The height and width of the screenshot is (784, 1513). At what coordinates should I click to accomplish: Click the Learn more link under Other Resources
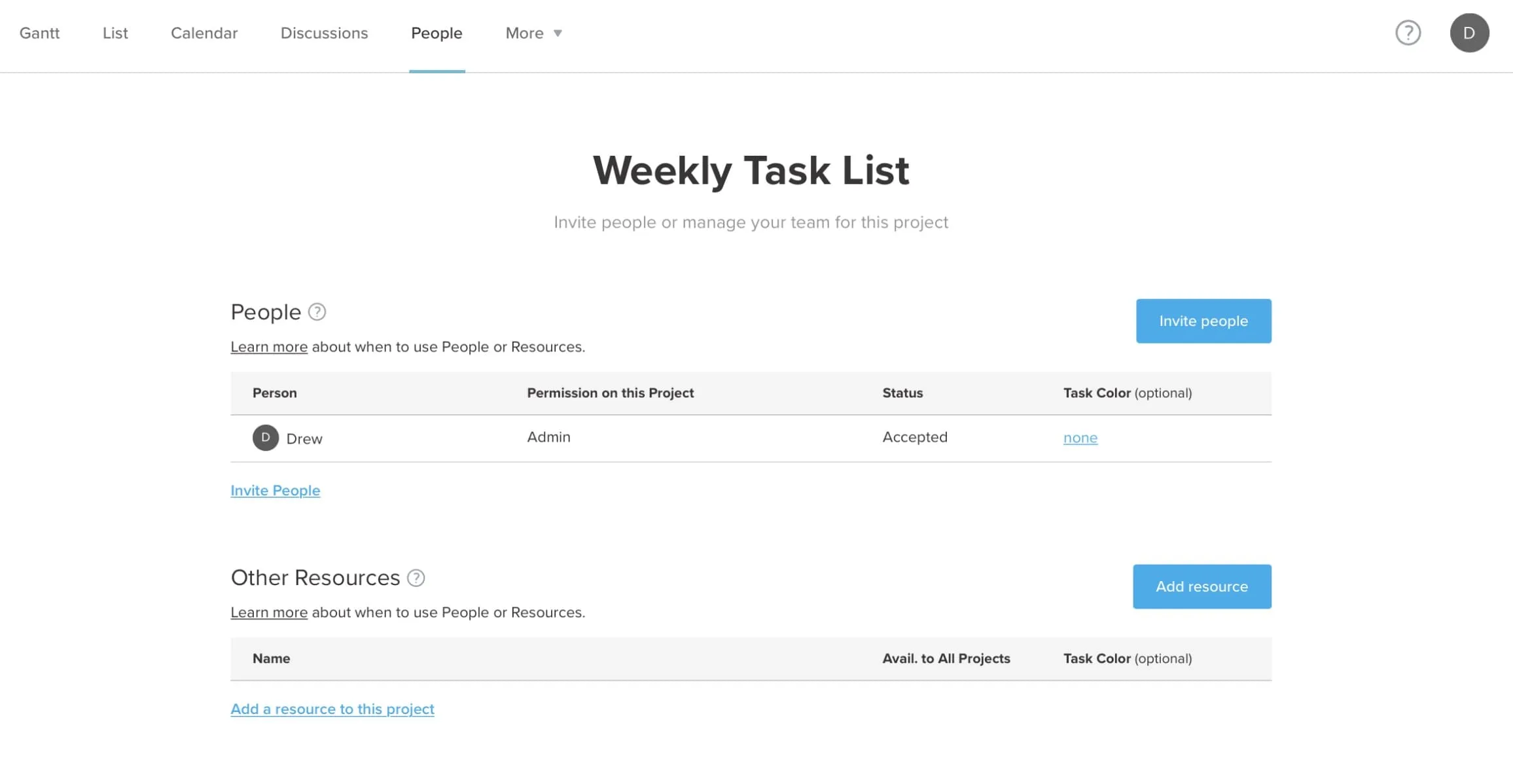tap(269, 612)
